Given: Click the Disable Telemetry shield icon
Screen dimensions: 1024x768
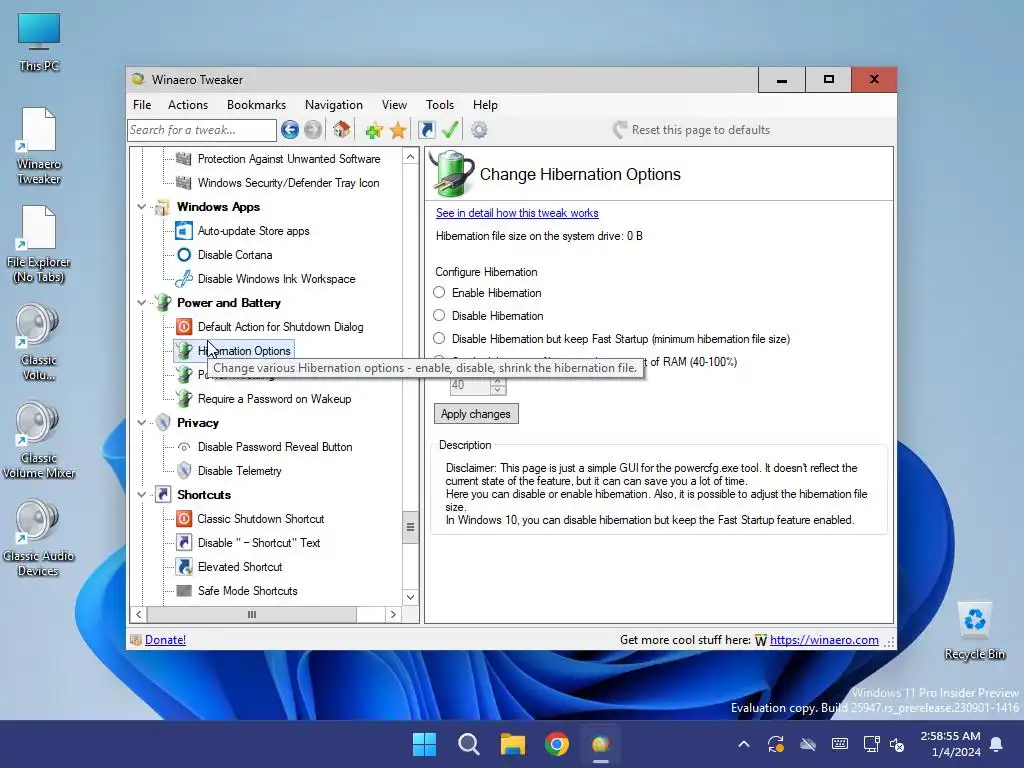Looking at the screenshot, I should [x=184, y=471].
